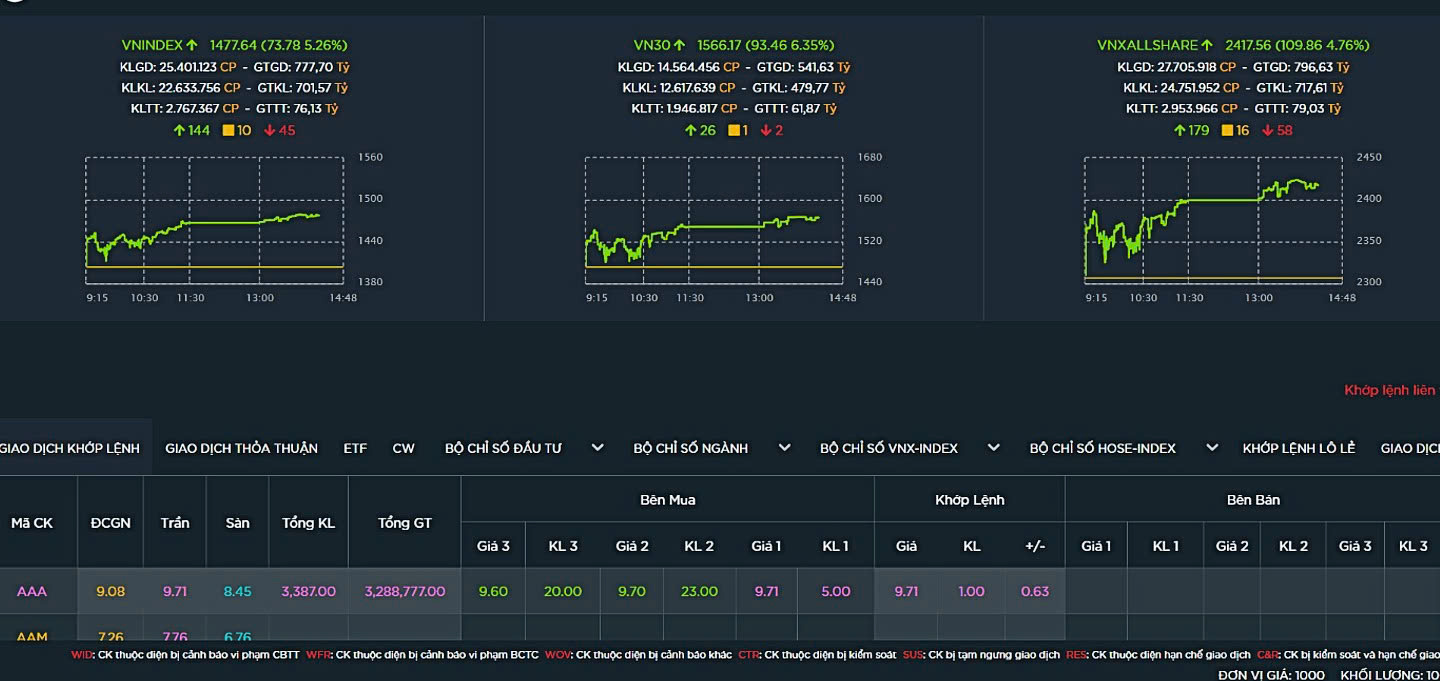
Task: Click the green up arrow beside VNINDEX
Action: (x=192, y=45)
